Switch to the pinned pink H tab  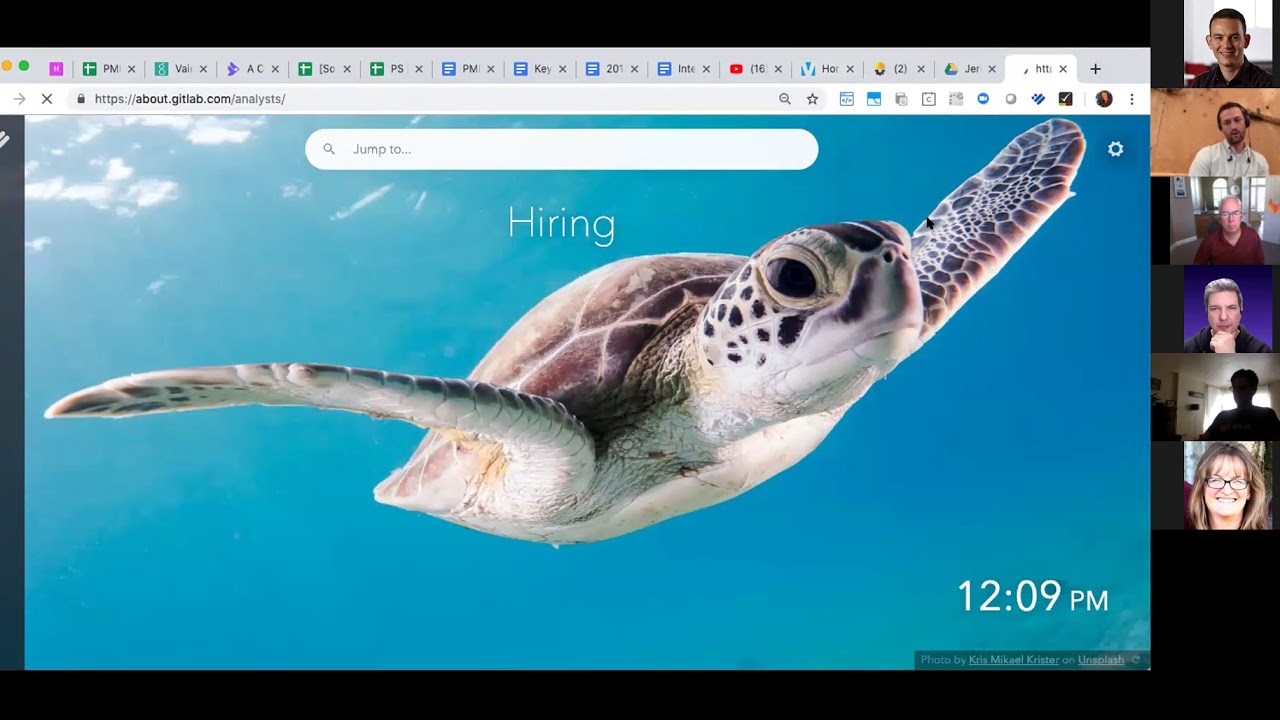56,69
